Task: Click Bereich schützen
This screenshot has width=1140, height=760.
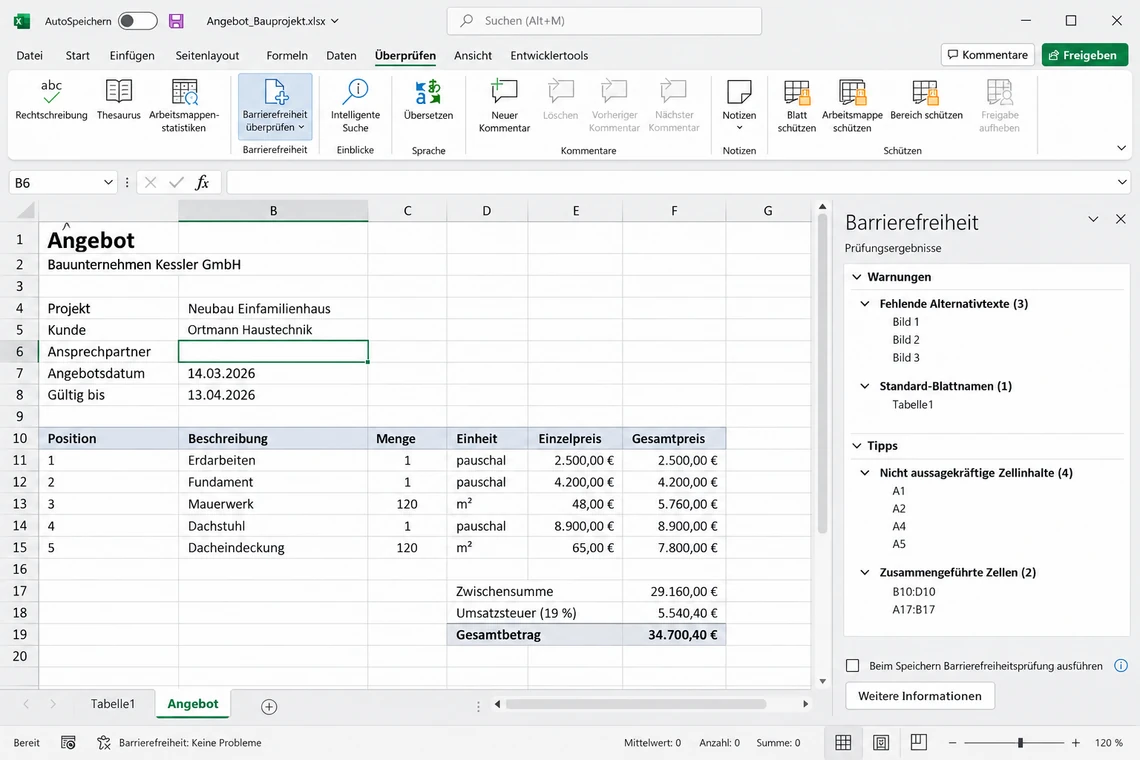Action: 926,100
